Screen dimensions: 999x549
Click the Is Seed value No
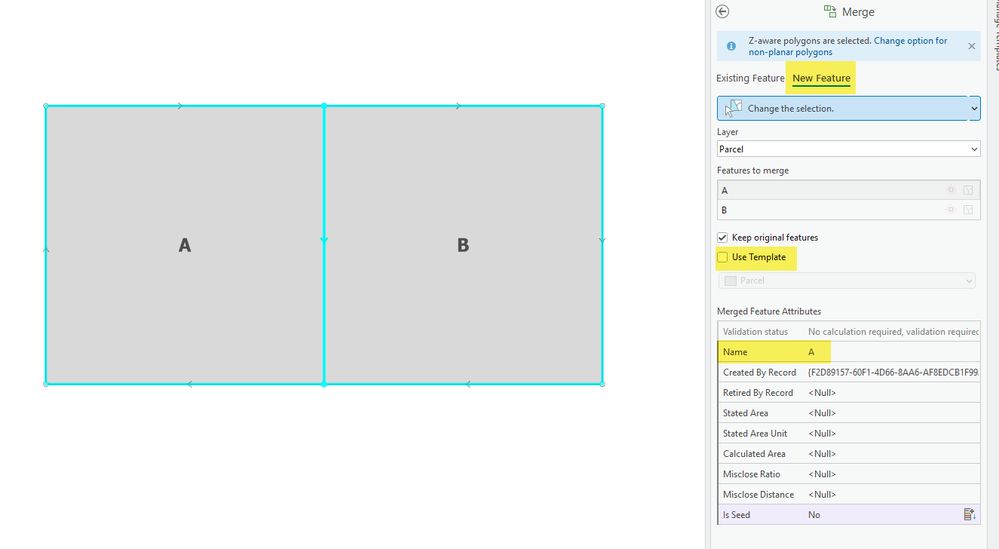coord(814,515)
